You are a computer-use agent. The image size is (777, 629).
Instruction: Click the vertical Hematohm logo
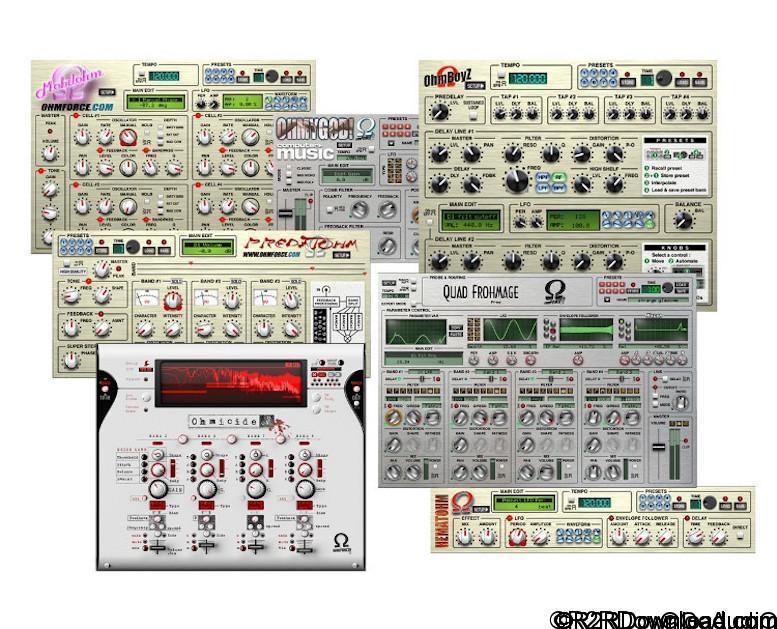pyautogui.click(x=440, y=520)
